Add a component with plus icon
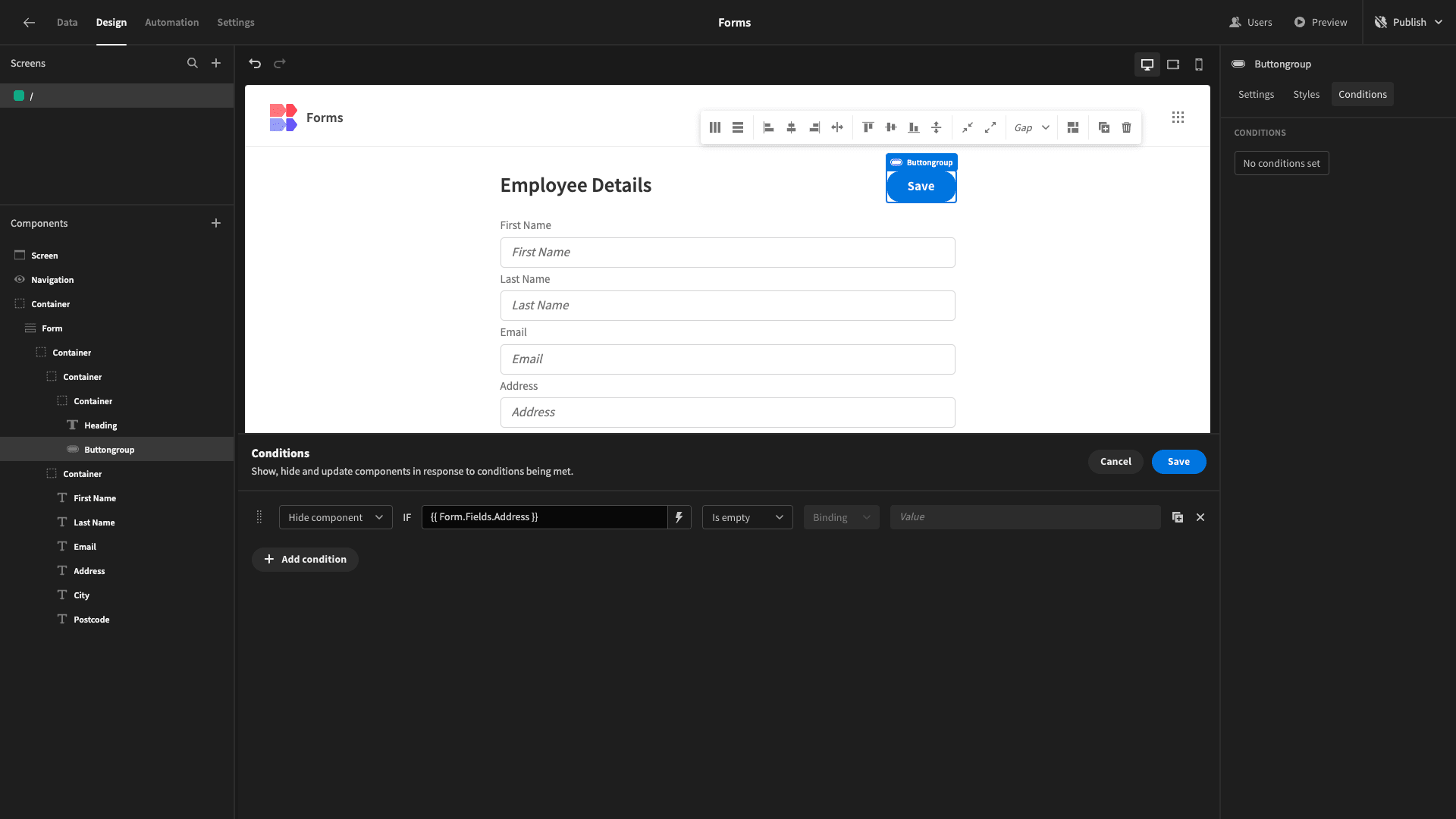 pyautogui.click(x=216, y=223)
